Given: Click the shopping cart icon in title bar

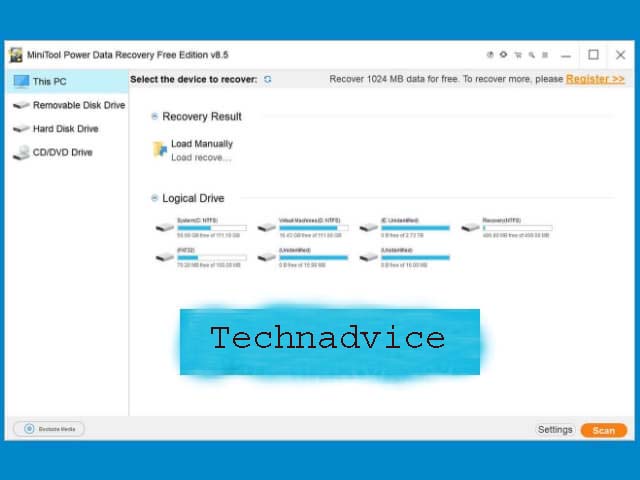Looking at the screenshot, I should [518, 55].
